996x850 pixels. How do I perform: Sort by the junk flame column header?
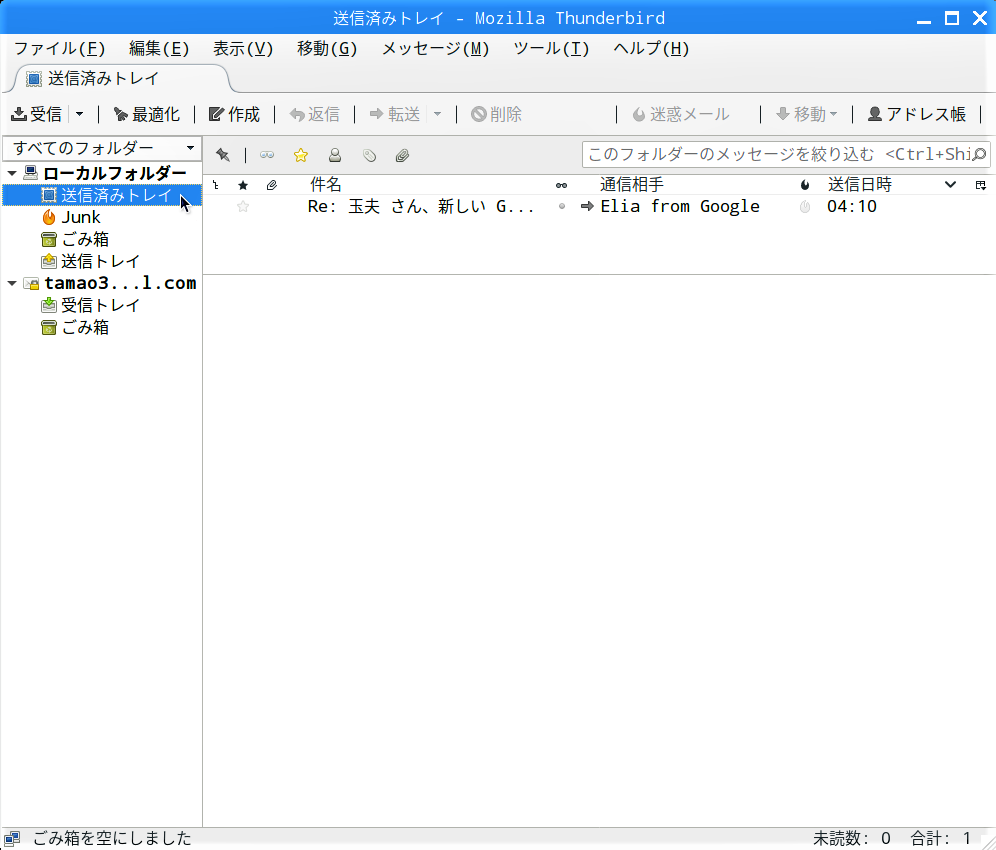pyautogui.click(x=805, y=185)
